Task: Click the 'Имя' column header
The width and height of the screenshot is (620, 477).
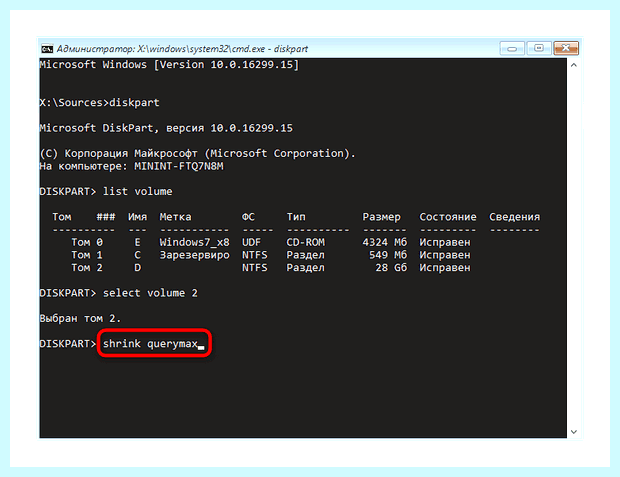Action: pyautogui.click(x=138, y=217)
